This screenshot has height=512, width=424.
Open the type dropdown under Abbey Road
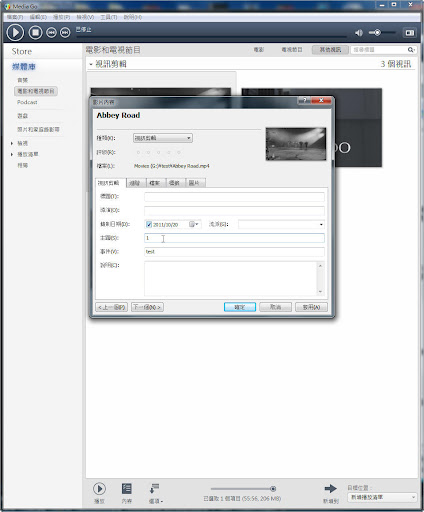tap(163, 138)
